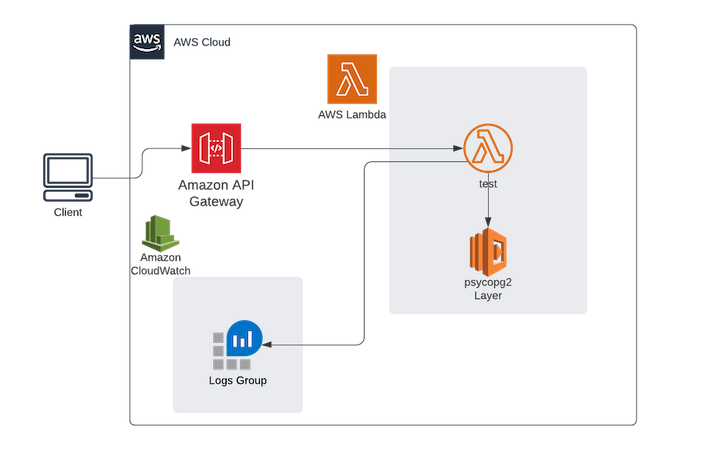Select the orange AWS Lambda service icon
The height and width of the screenshot is (450, 705).
pos(351,78)
